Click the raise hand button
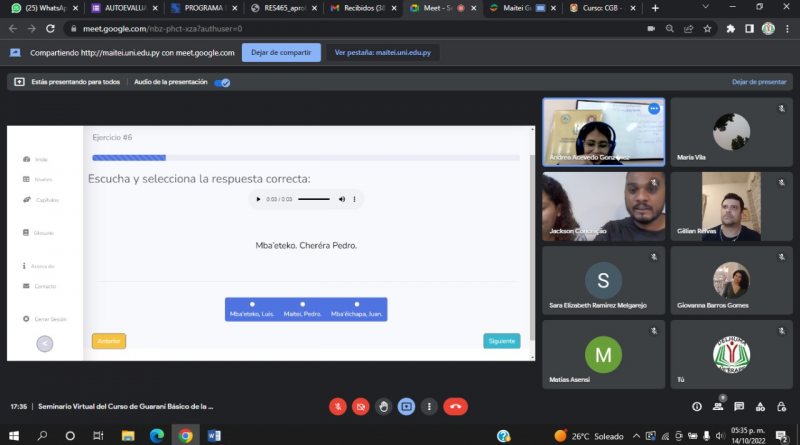800x445 pixels. [x=383, y=406]
